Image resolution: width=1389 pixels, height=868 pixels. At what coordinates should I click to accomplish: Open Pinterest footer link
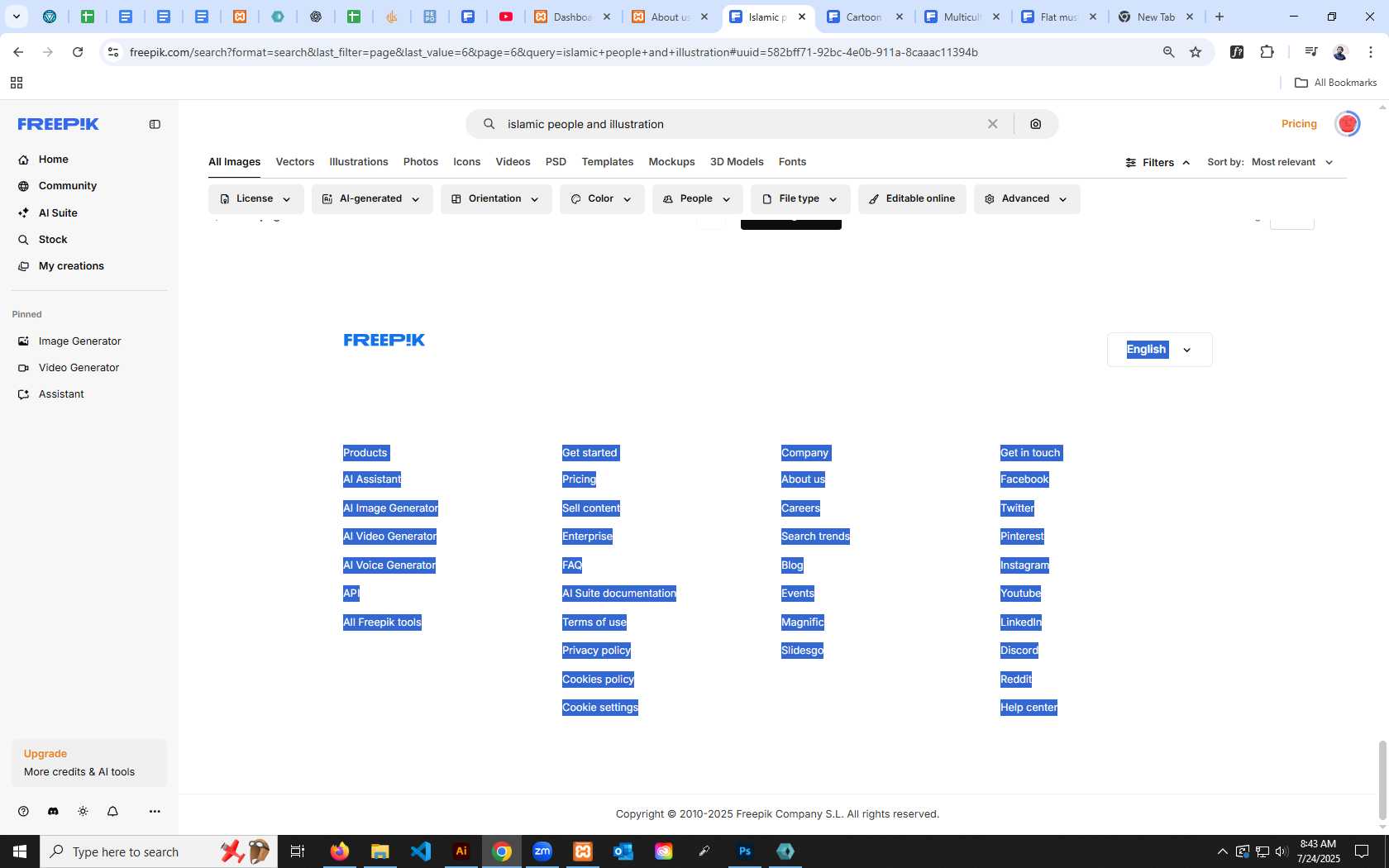pyautogui.click(x=1022, y=537)
